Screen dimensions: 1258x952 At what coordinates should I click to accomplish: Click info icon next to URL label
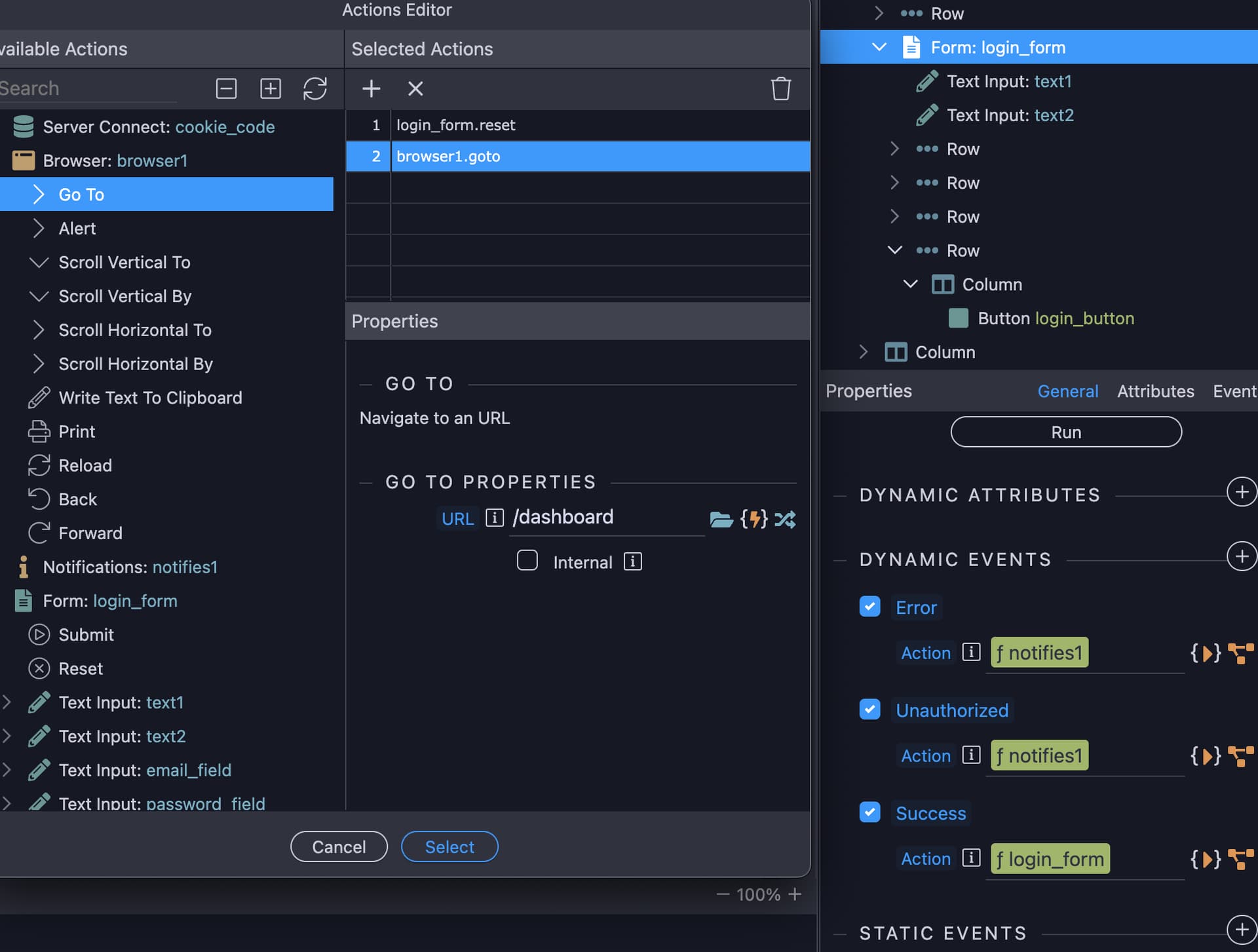tap(495, 518)
